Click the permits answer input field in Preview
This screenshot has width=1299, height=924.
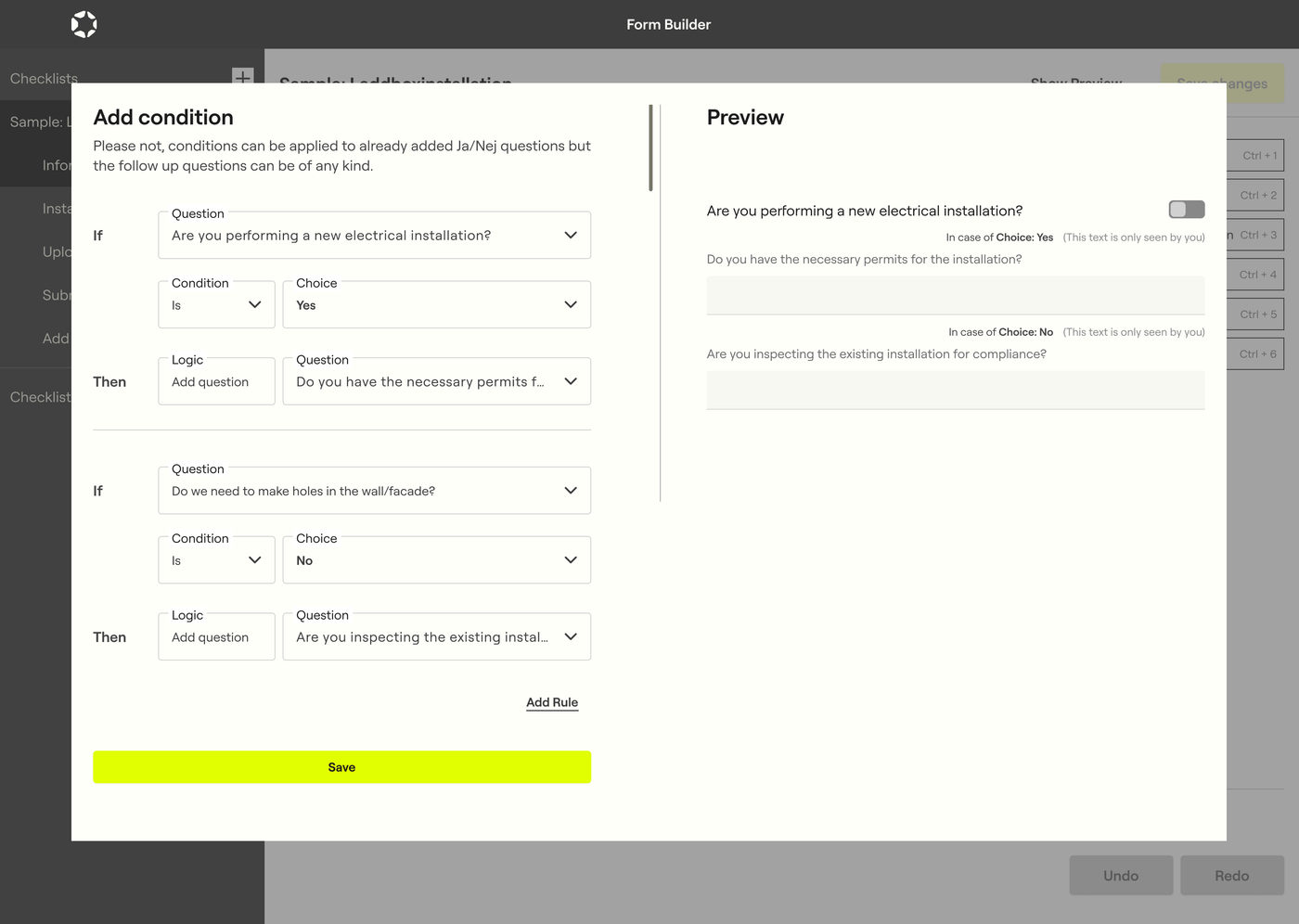(x=956, y=294)
